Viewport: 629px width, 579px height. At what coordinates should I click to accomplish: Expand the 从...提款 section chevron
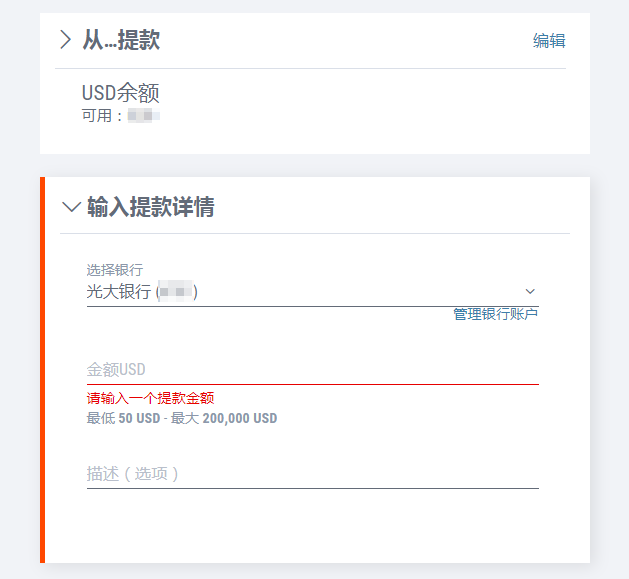click(65, 40)
